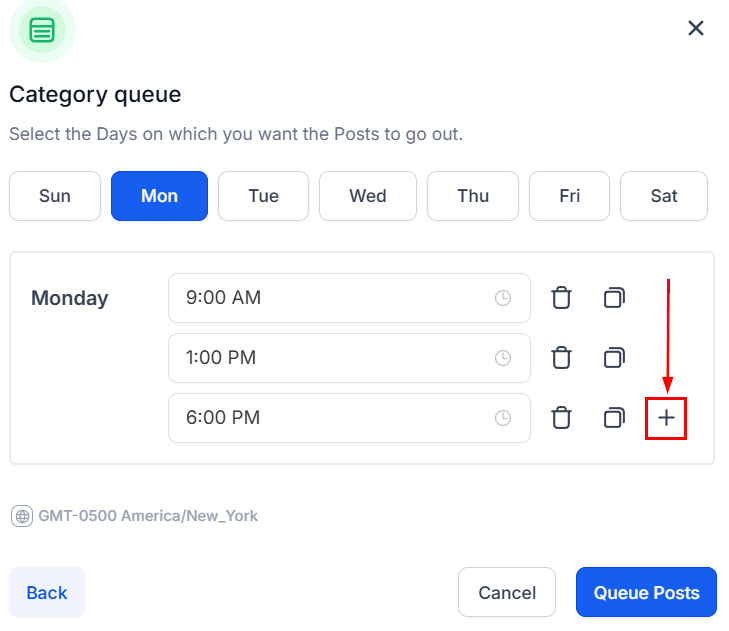This screenshot has width=729, height=631.
Task: Close the Category queue dialog
Action: [696, 28]
